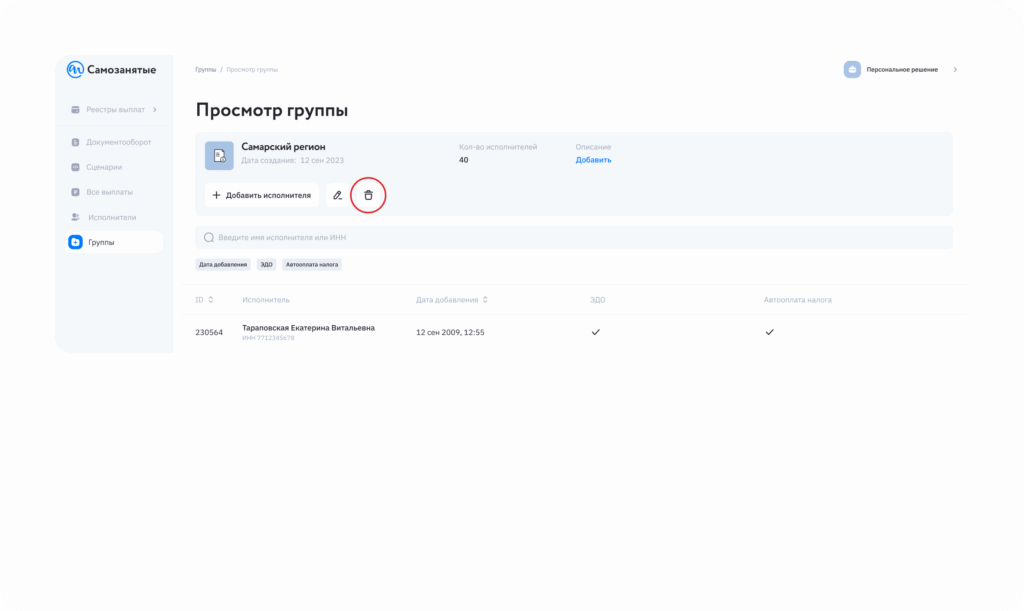Viewport: 1024px width, 611px height.
Task: Click Добавить исполнителя button
Action: pyautogui.click(x=262, y=195)
